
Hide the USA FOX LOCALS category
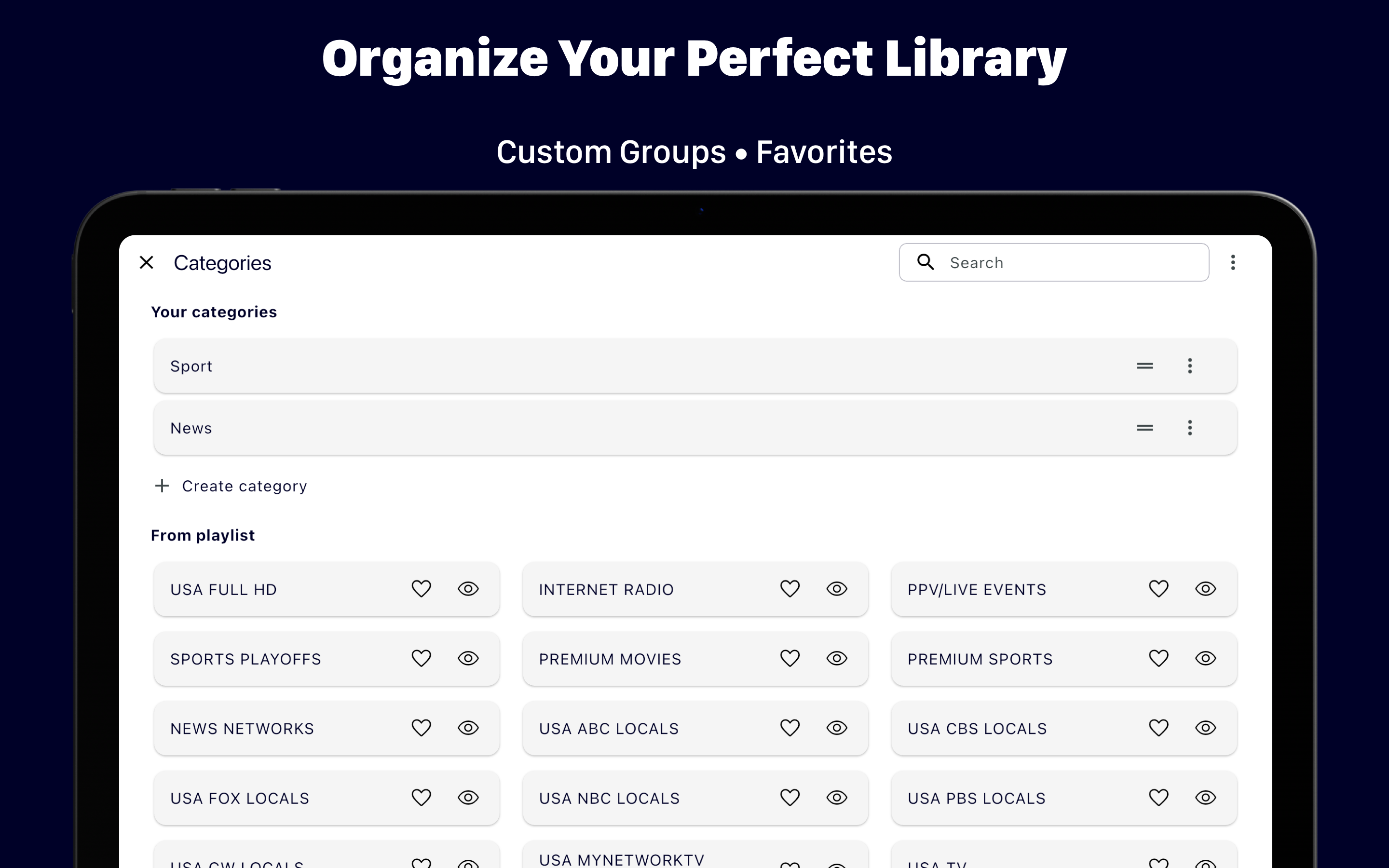tap(468, 798)
